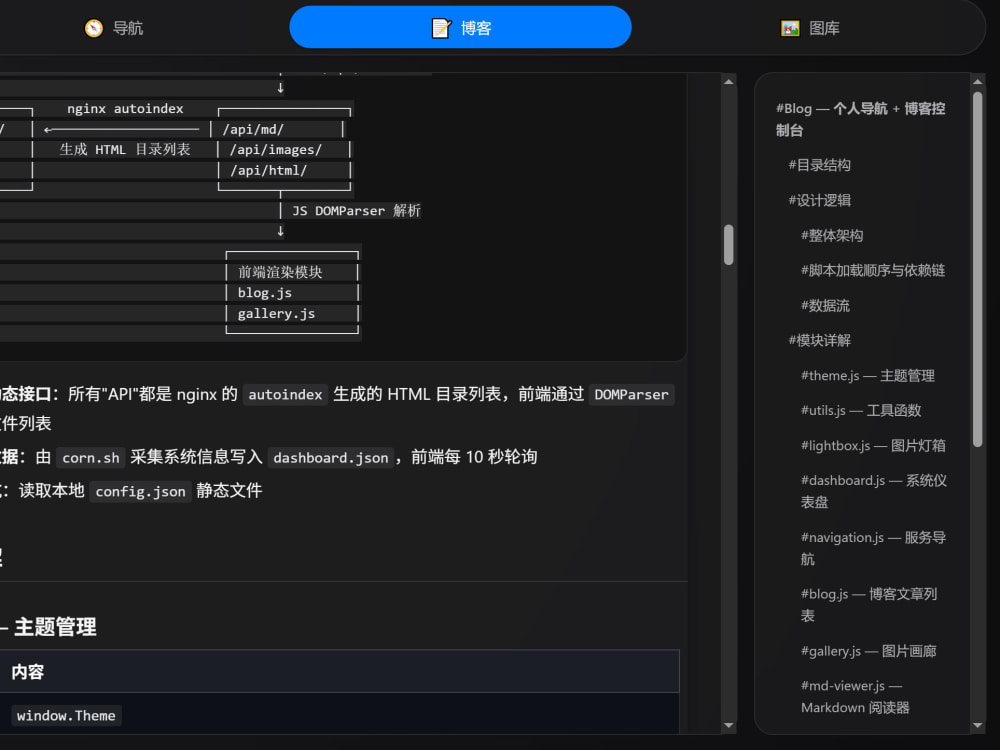Click the outline panel scrollbar down arrow

[978, 726]
